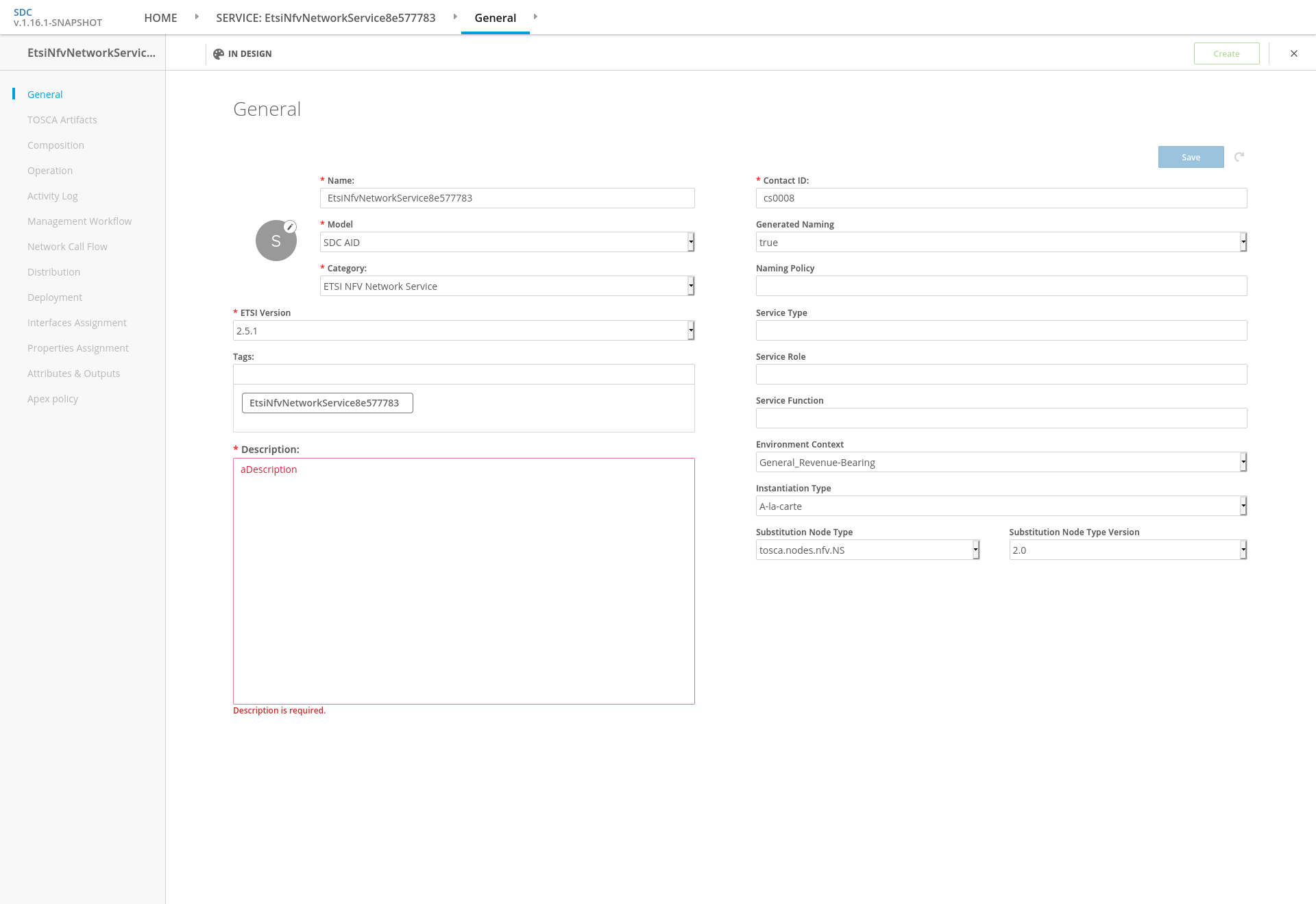Open the ETSI Version dropdown

(x=463, y=330)
